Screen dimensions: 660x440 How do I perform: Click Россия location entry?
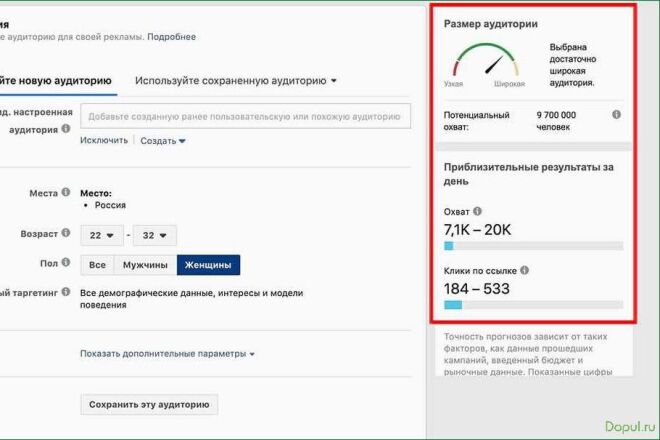110,205
